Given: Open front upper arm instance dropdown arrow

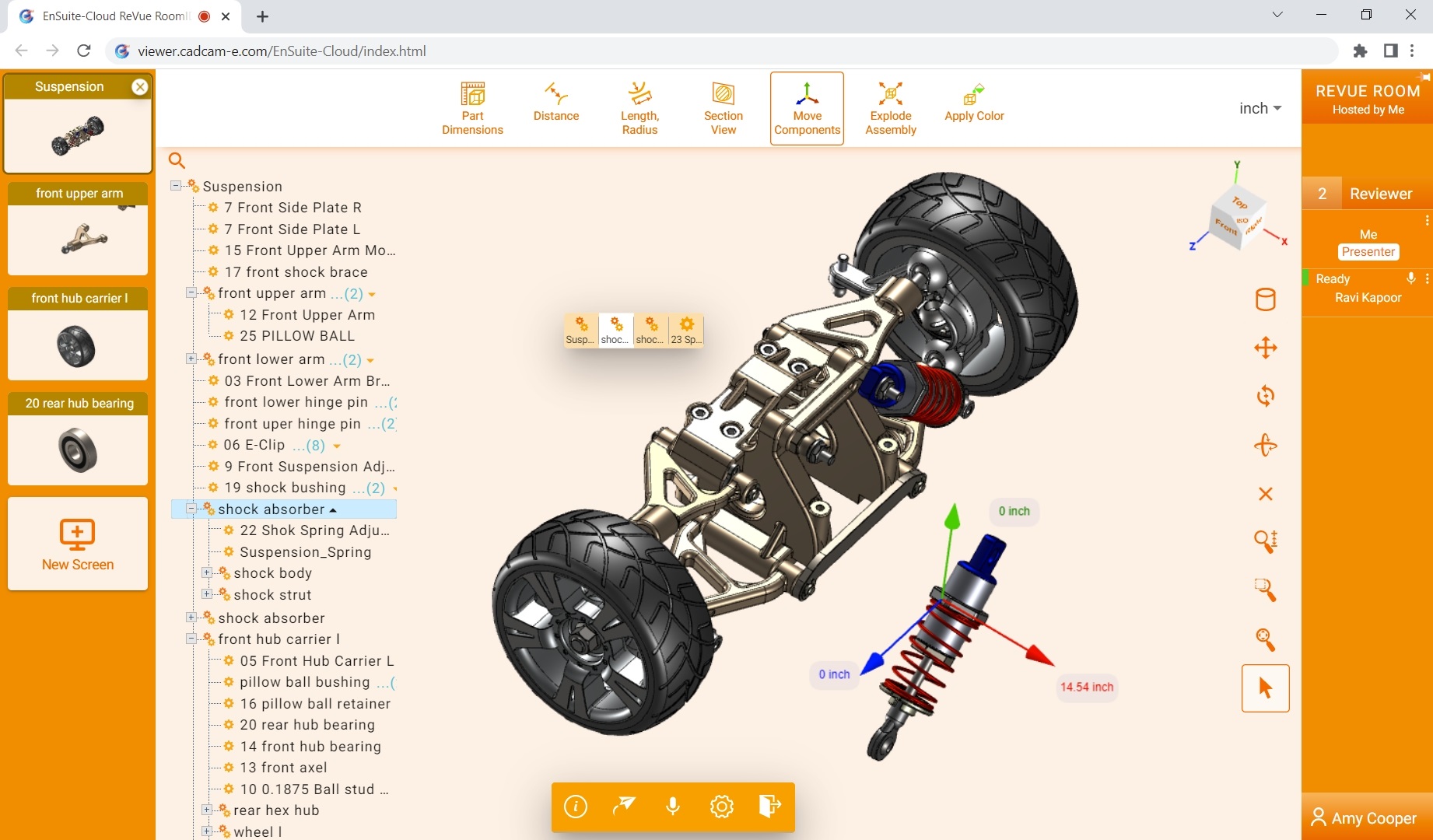Looking at the screenshot, I should tap(372, 294).
